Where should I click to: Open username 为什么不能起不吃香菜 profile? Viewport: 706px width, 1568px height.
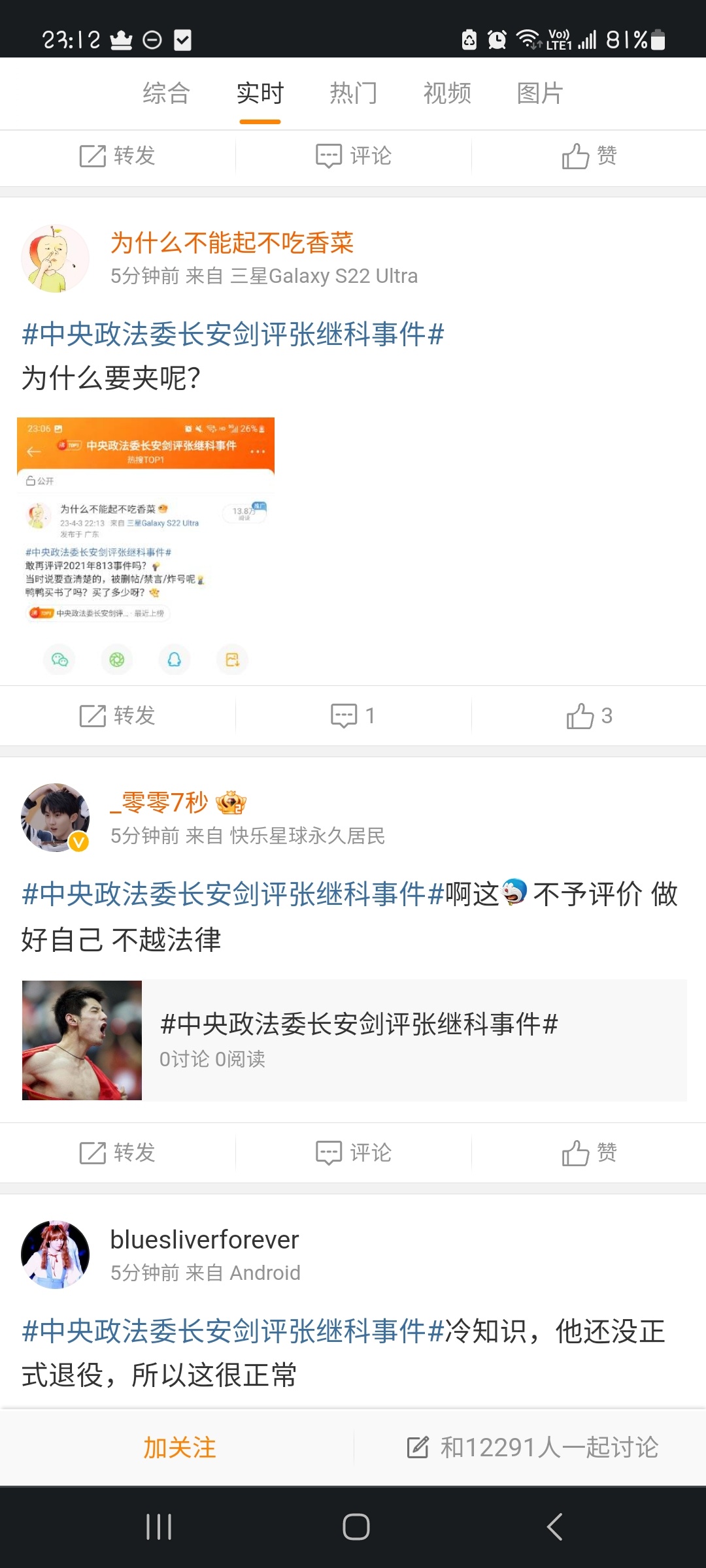coord(232,242)
